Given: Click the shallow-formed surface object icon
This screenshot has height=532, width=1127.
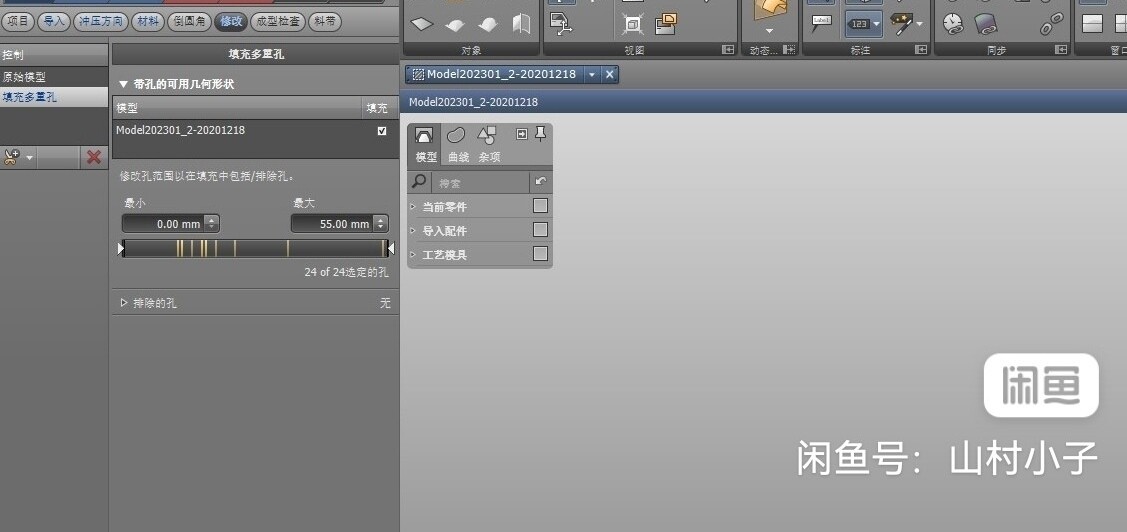Looking at the screenshot, I should 455,25.
